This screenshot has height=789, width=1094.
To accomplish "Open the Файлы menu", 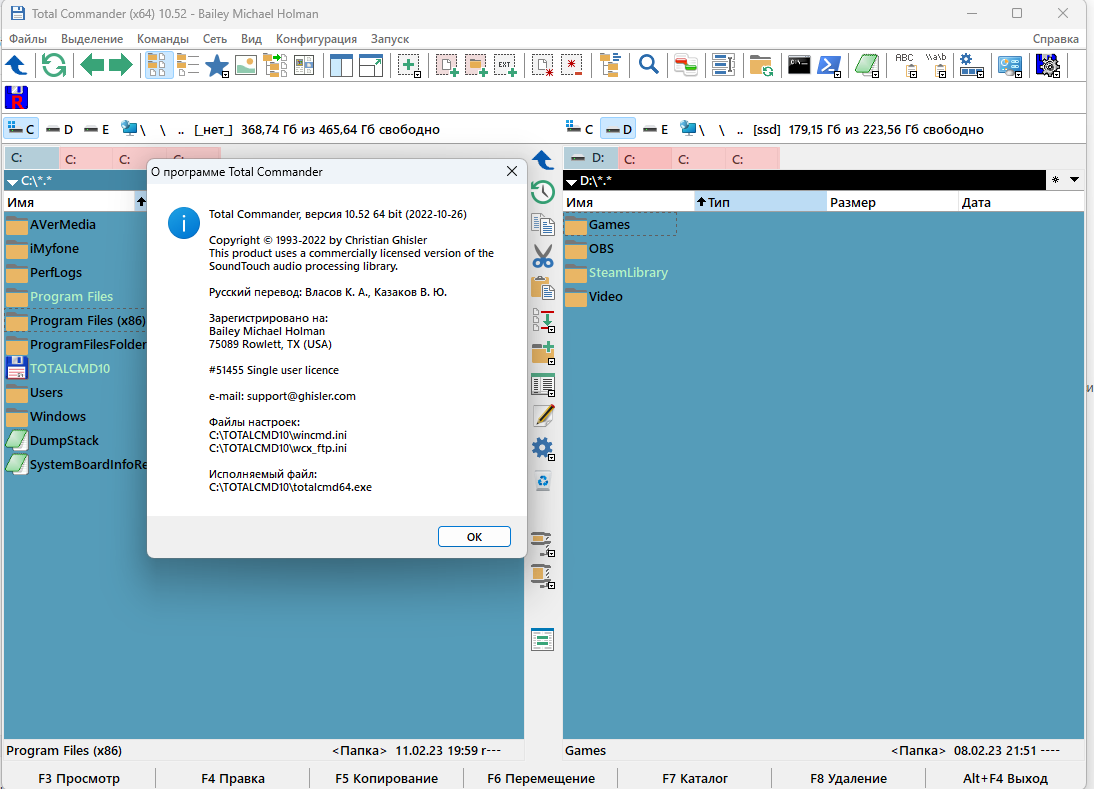I will pos(28,39).
